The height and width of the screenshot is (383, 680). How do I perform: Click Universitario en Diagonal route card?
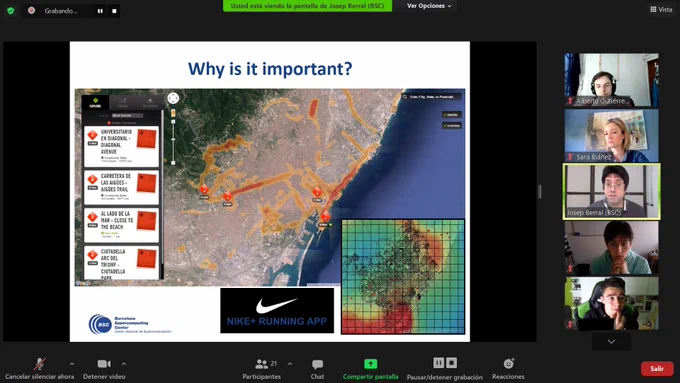pyautogui.click(x=121, y=147)
